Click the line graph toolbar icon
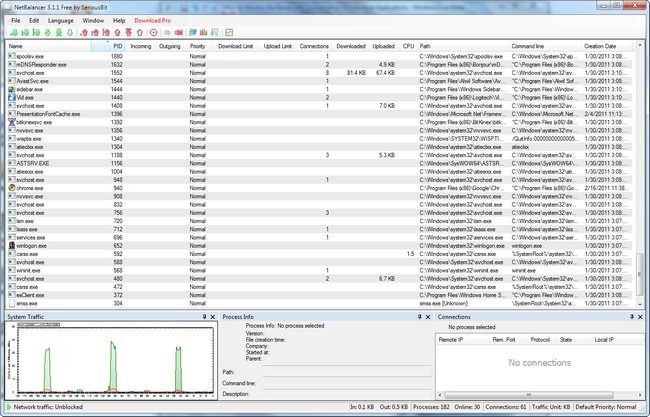This screenshot has width=650, height=417. coord(229,32)
